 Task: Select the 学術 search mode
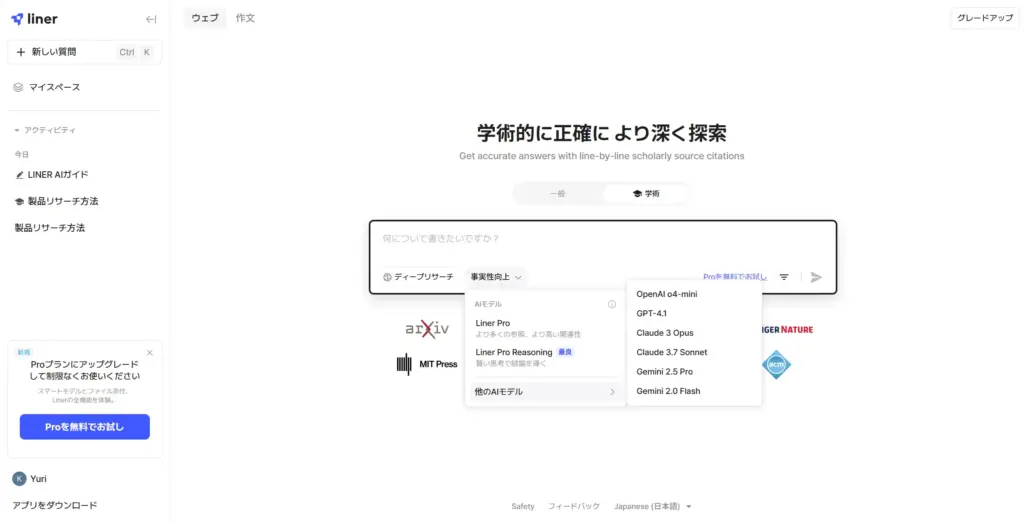pyautogui.click(x=645, y=194)
